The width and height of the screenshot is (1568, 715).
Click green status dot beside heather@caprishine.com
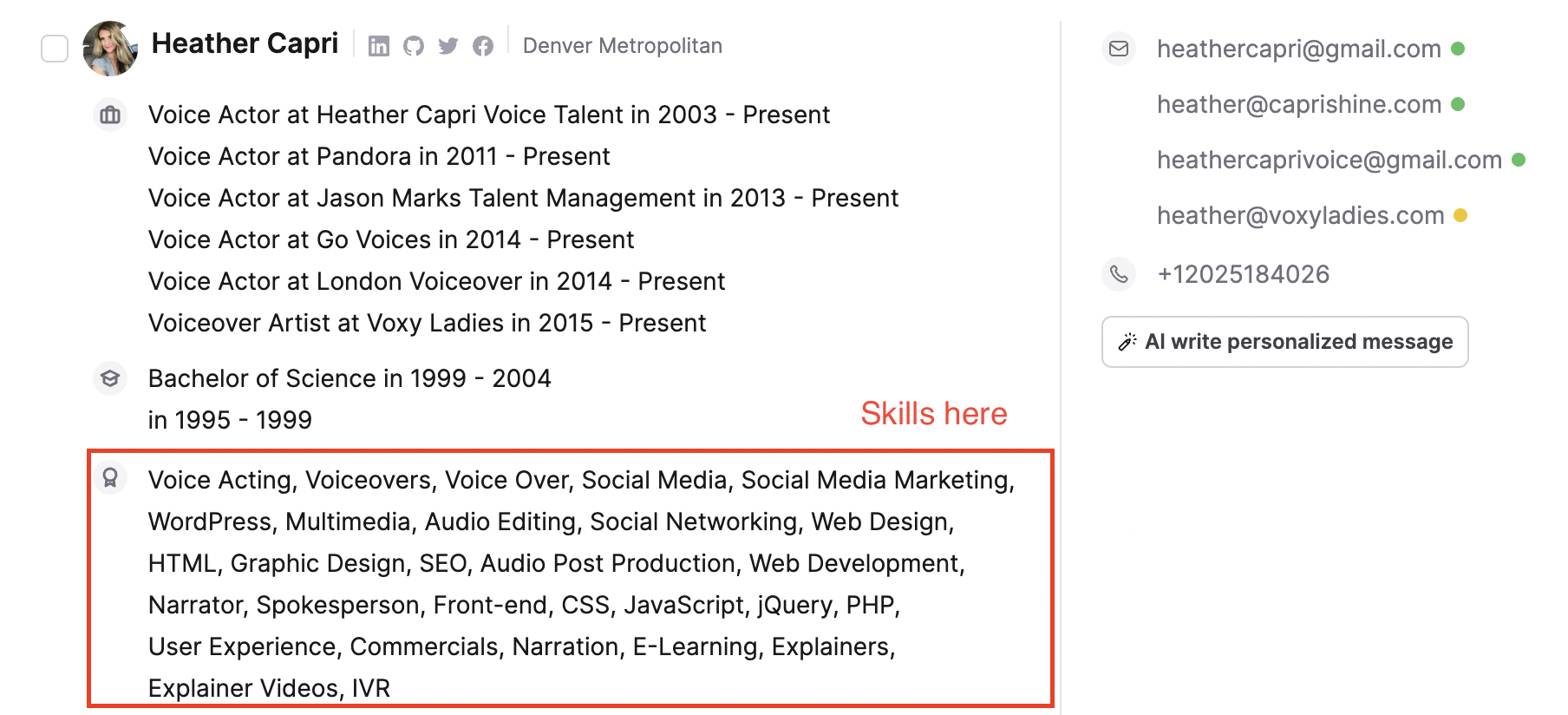(1458, 104)
